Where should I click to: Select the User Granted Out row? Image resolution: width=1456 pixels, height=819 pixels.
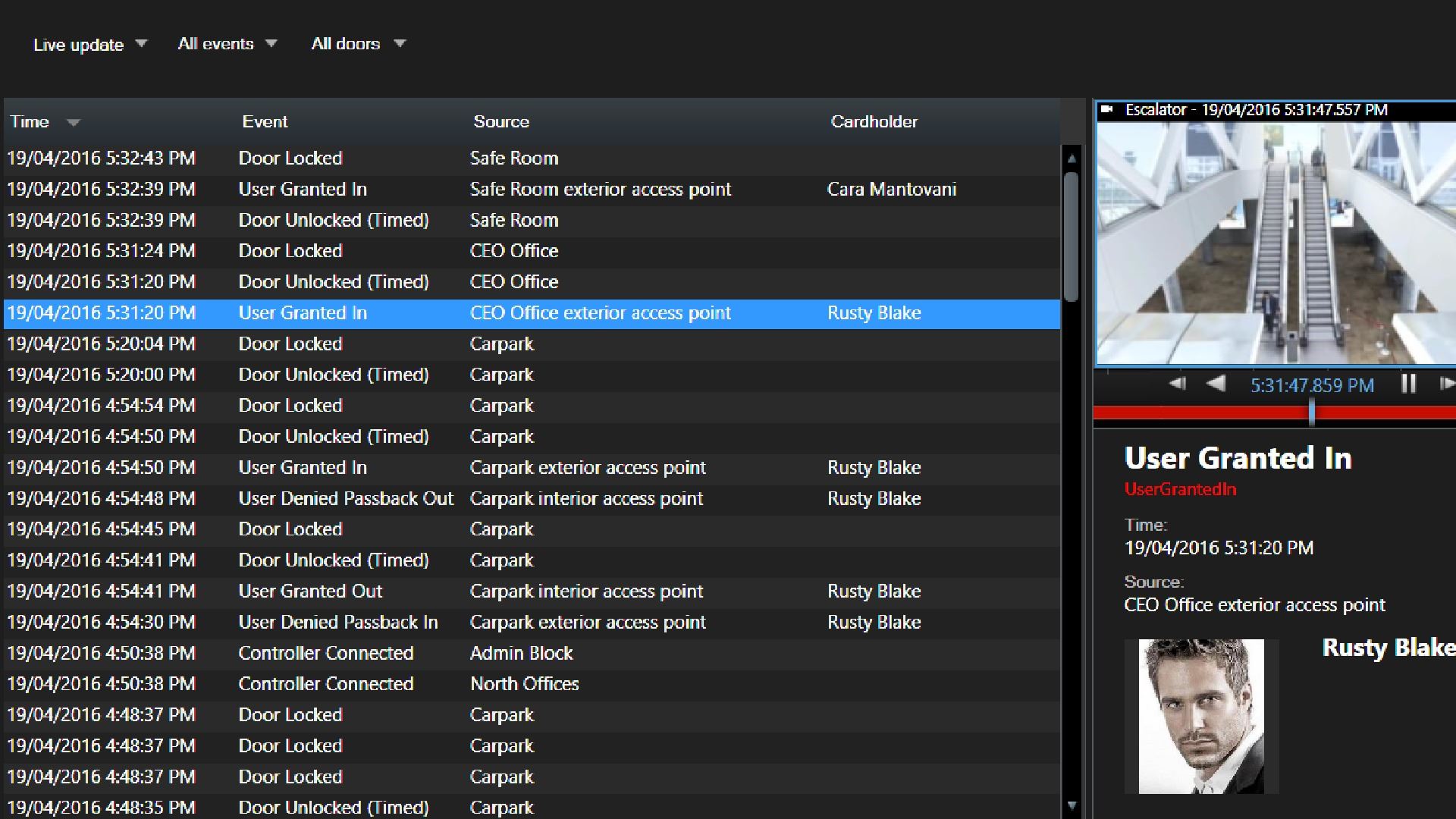(532, 591)
